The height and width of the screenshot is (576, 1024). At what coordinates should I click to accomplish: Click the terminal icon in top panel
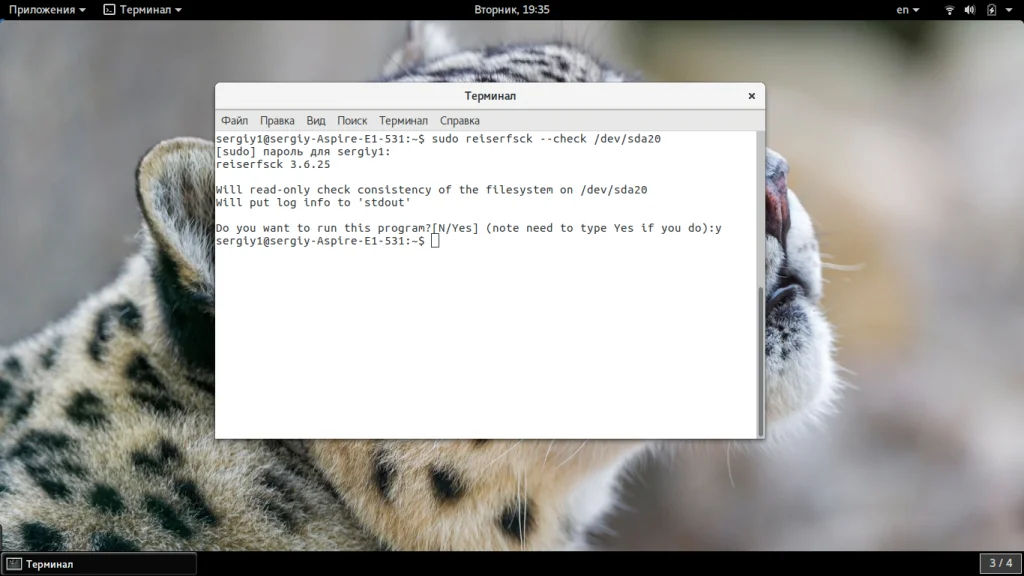coord(109,10)
